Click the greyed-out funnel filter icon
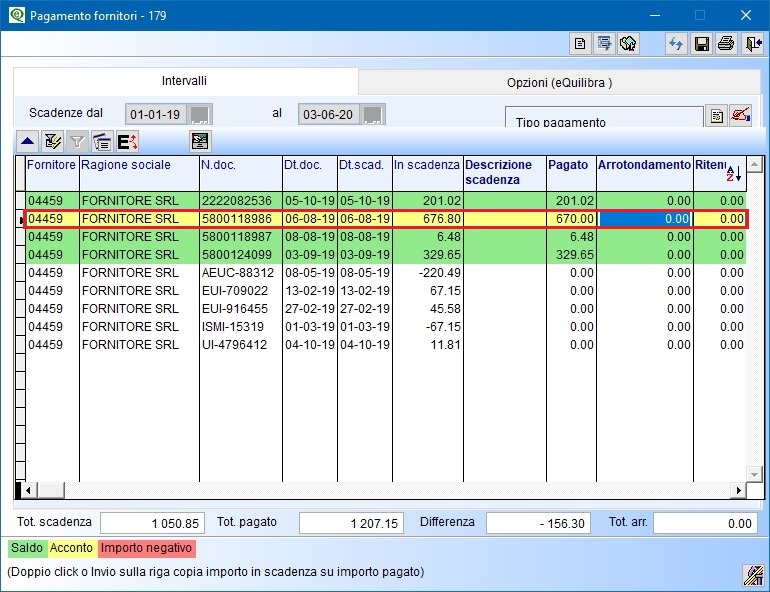 pos(77,142)
